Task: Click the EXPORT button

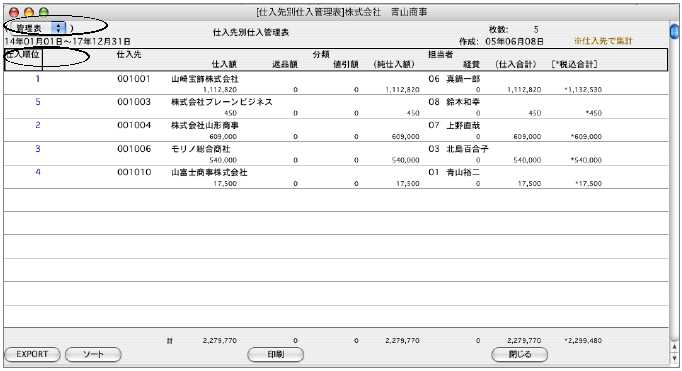Action: click(x=32, y=354)
